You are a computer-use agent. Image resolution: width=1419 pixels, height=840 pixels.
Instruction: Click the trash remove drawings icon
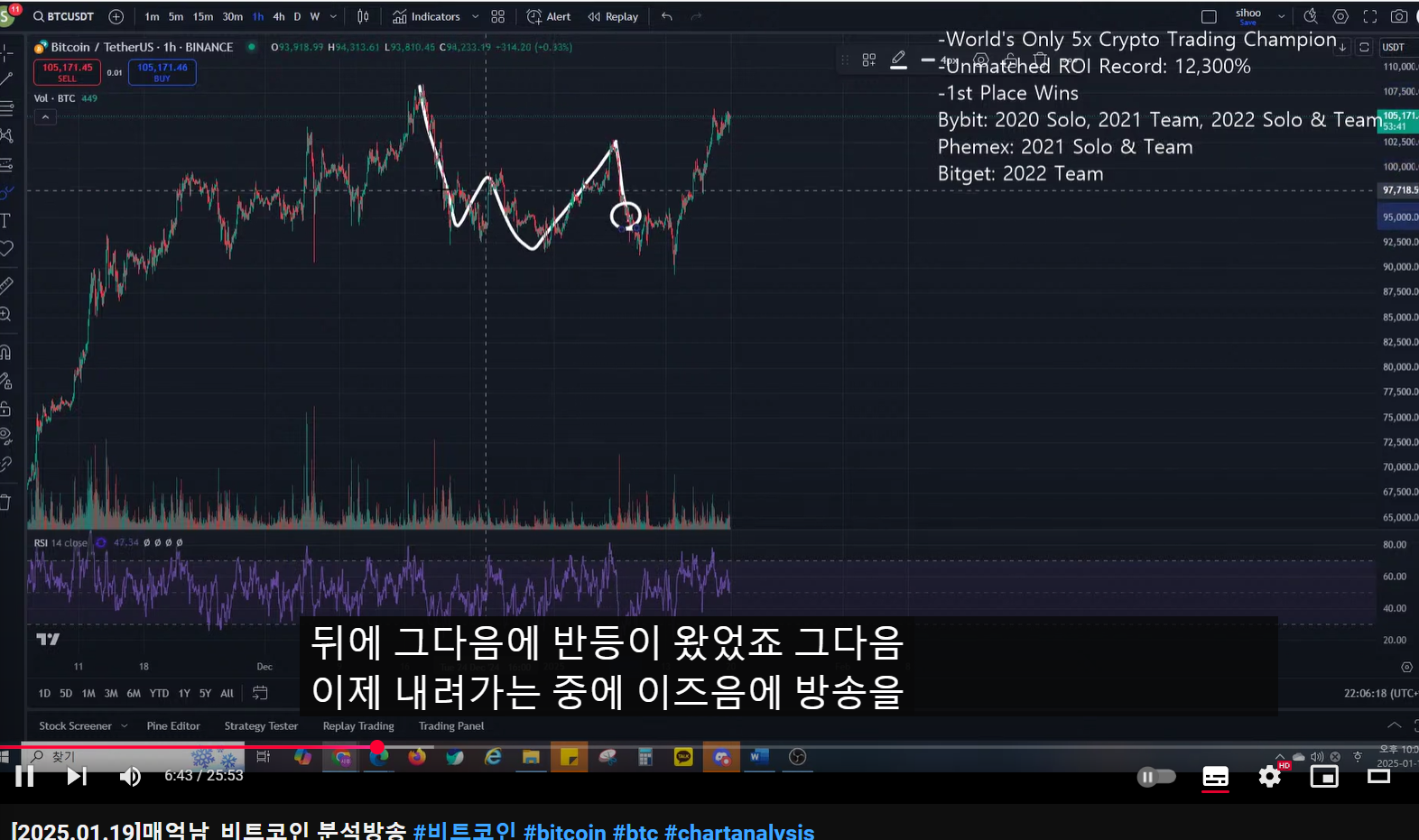coord(5,503)
